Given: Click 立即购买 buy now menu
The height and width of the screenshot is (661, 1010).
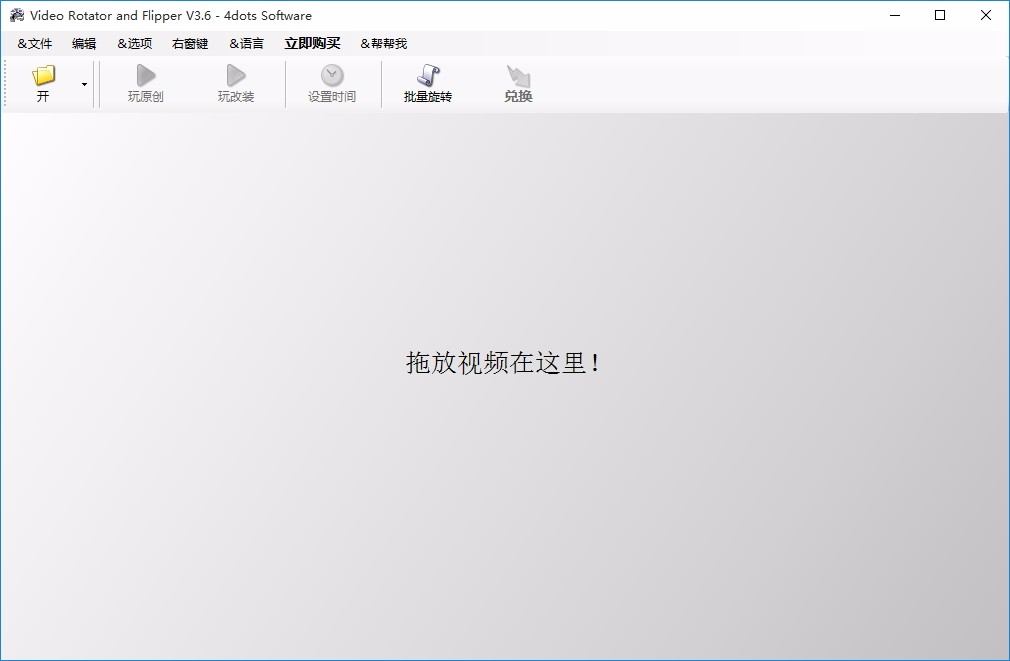Looking at the screenshot, I should click(312, 43).
